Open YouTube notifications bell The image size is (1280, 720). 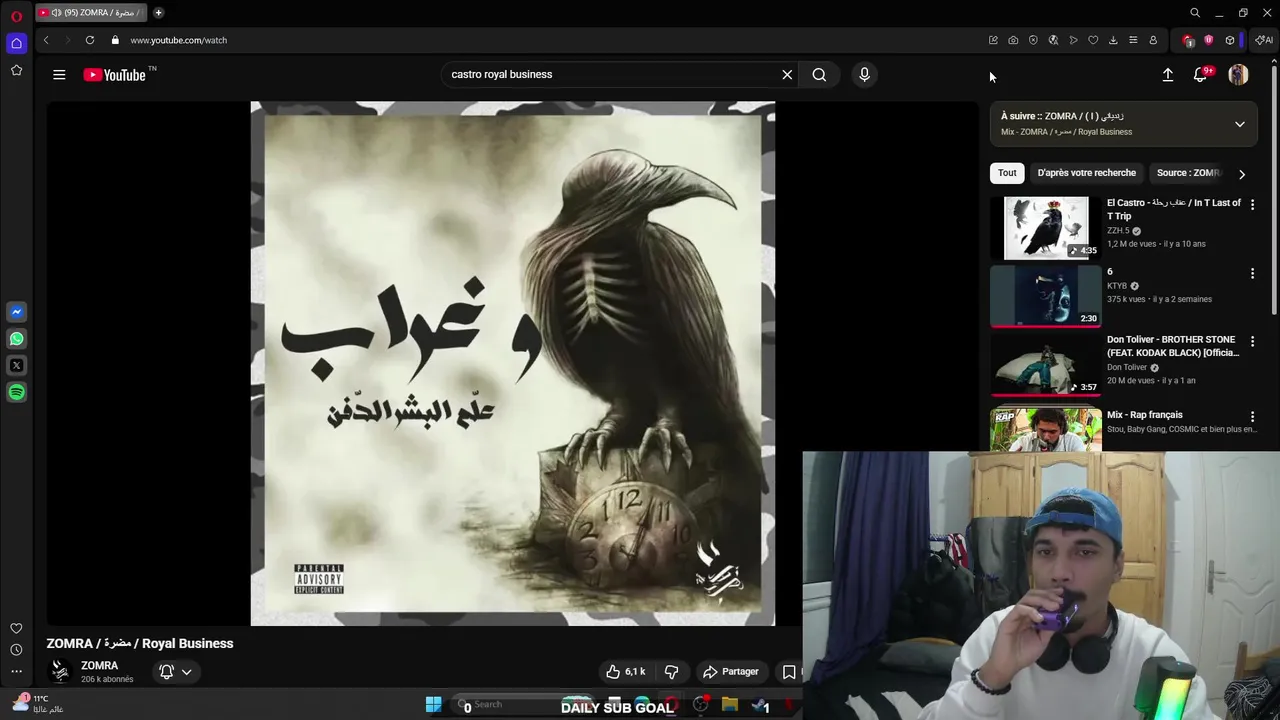point(1201,75)
